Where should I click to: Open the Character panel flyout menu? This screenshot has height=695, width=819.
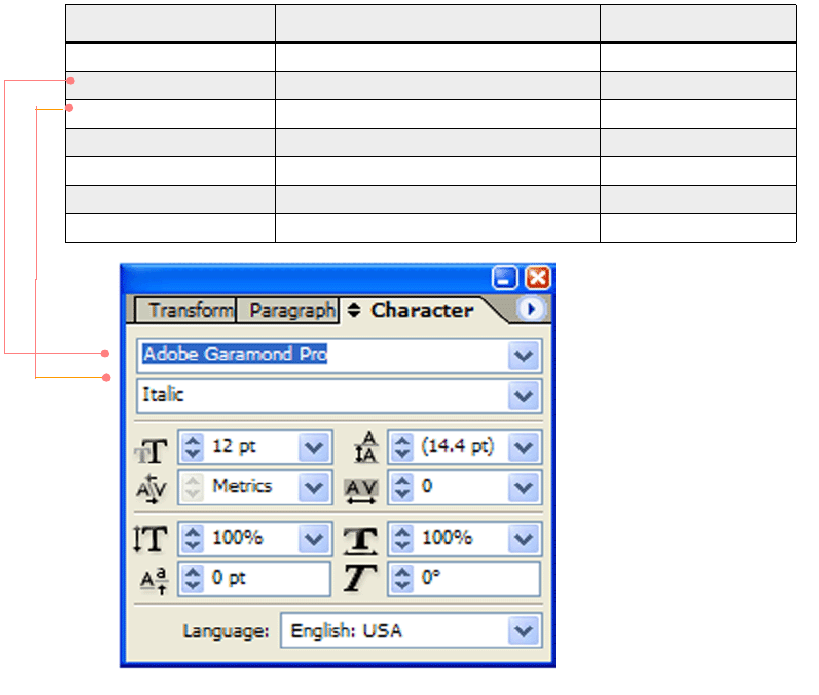pyautogui.click(x=531, y=310)
